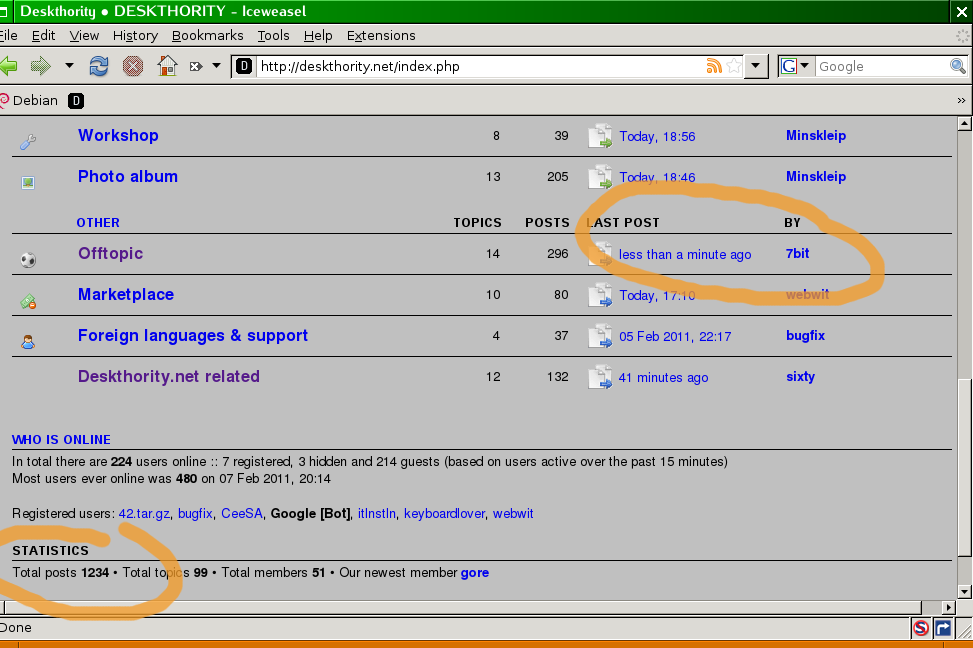Click the NoScript icon in status bar
The height and width of the screenshot is (648, 973).
920,628
